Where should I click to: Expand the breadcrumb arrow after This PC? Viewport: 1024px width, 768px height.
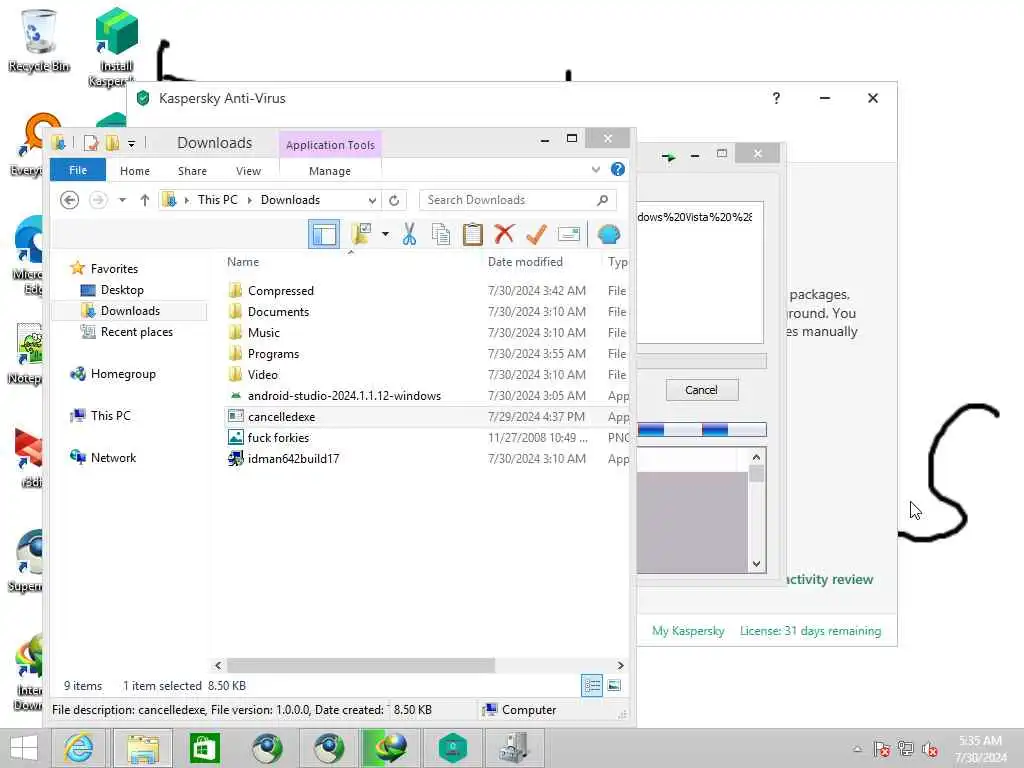coord(249,200)
